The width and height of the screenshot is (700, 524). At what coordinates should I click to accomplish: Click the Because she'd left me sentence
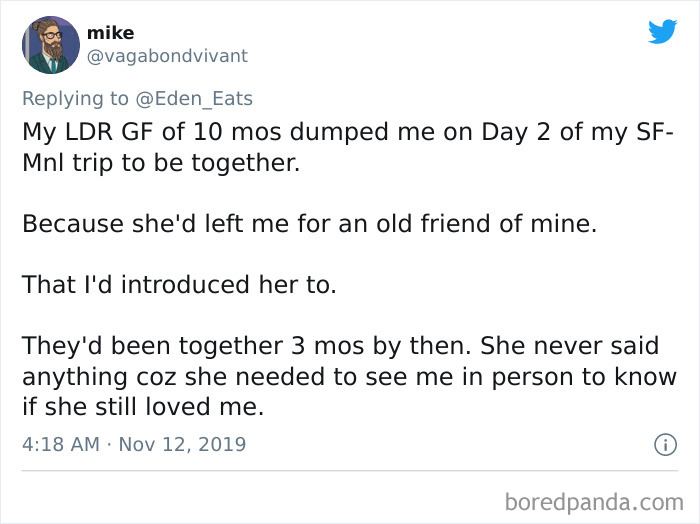click(x=309, y=224)
